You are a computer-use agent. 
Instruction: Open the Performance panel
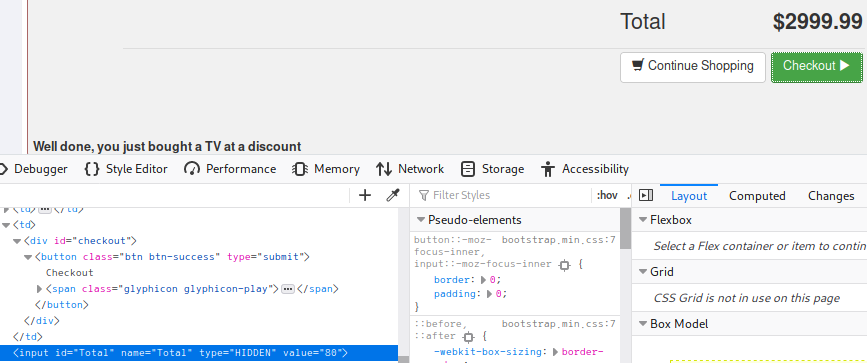point(230,169)
